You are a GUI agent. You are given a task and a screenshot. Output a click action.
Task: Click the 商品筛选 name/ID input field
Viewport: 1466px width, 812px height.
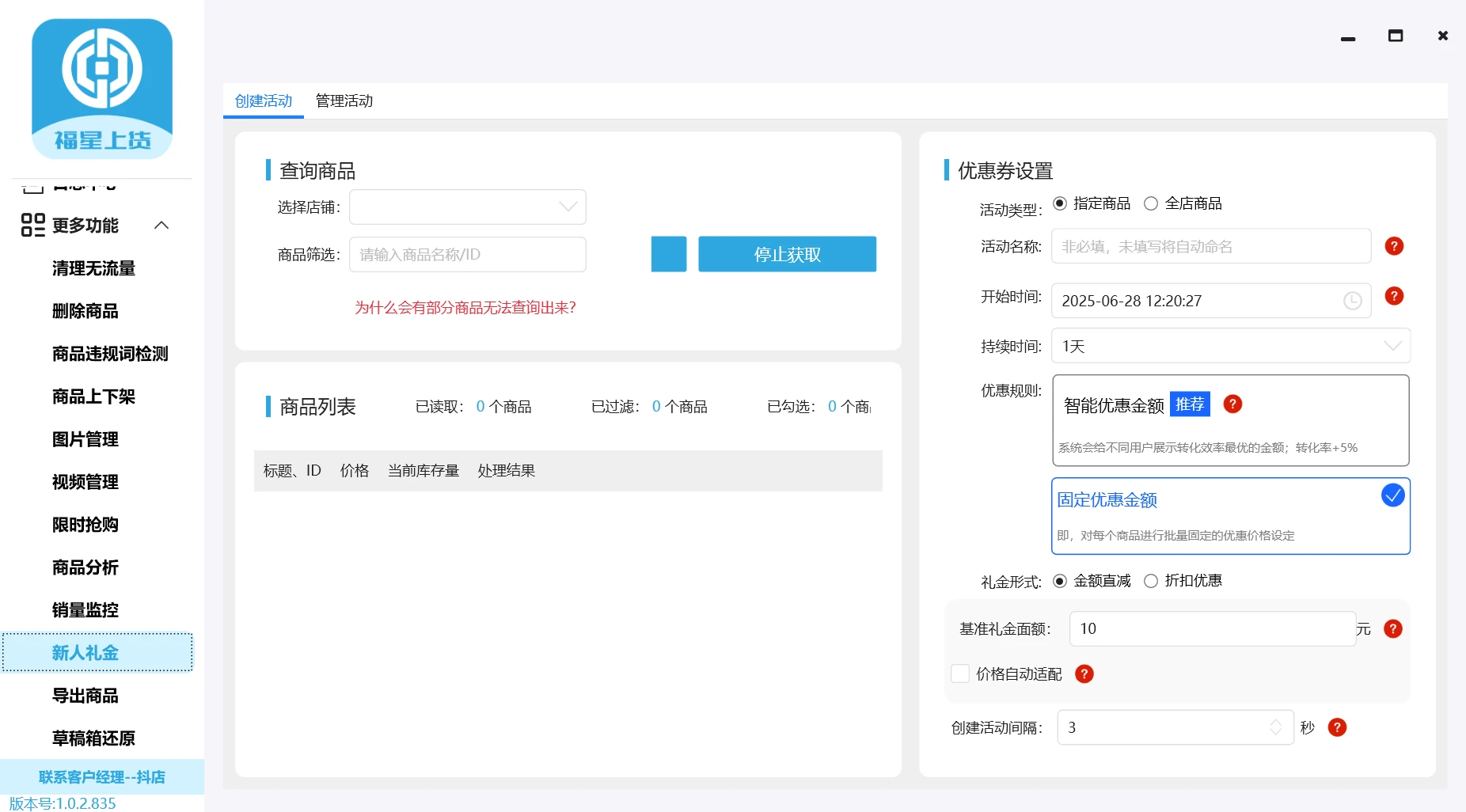pyautogui.click(x=468, y=255)
